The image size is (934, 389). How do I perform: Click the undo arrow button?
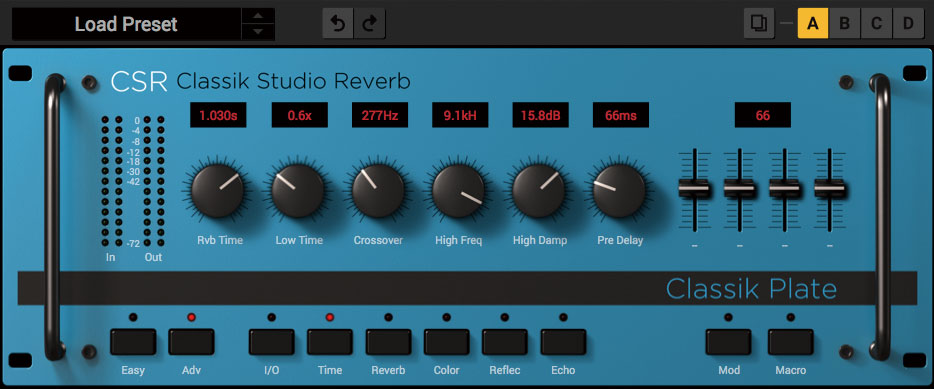point(338,24)
